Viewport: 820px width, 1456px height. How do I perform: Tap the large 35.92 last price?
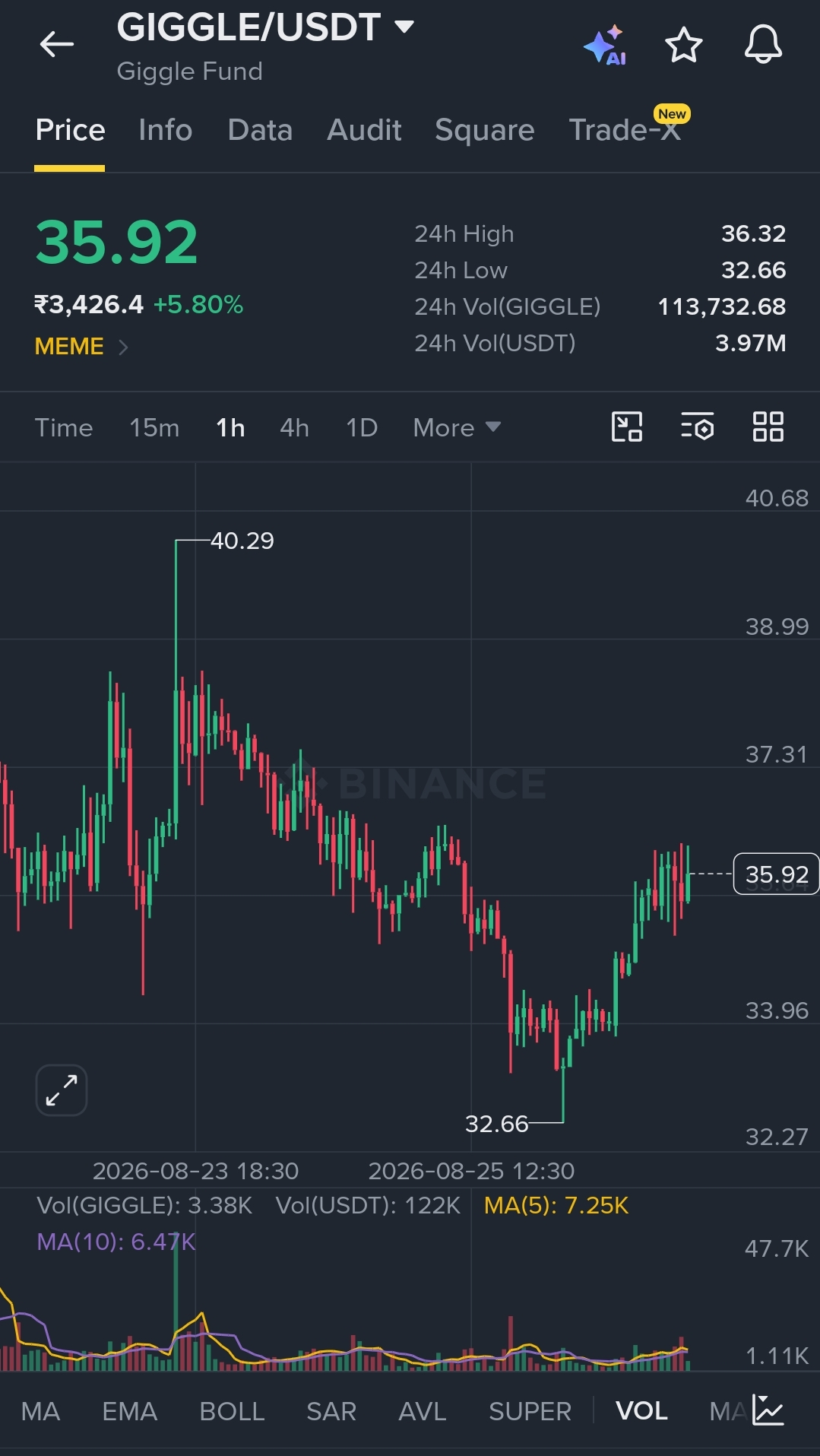click(116, 243)
